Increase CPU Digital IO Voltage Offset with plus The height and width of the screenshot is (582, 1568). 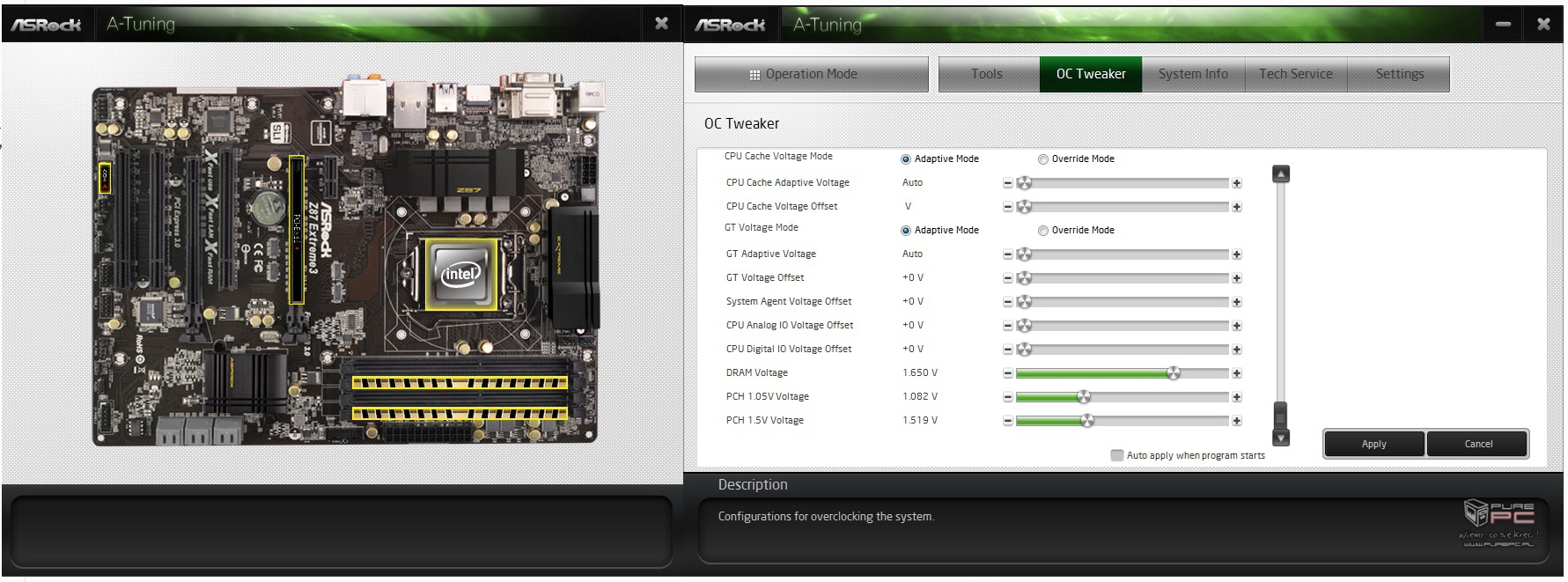pyautogui.click(x=1237, y=350)
